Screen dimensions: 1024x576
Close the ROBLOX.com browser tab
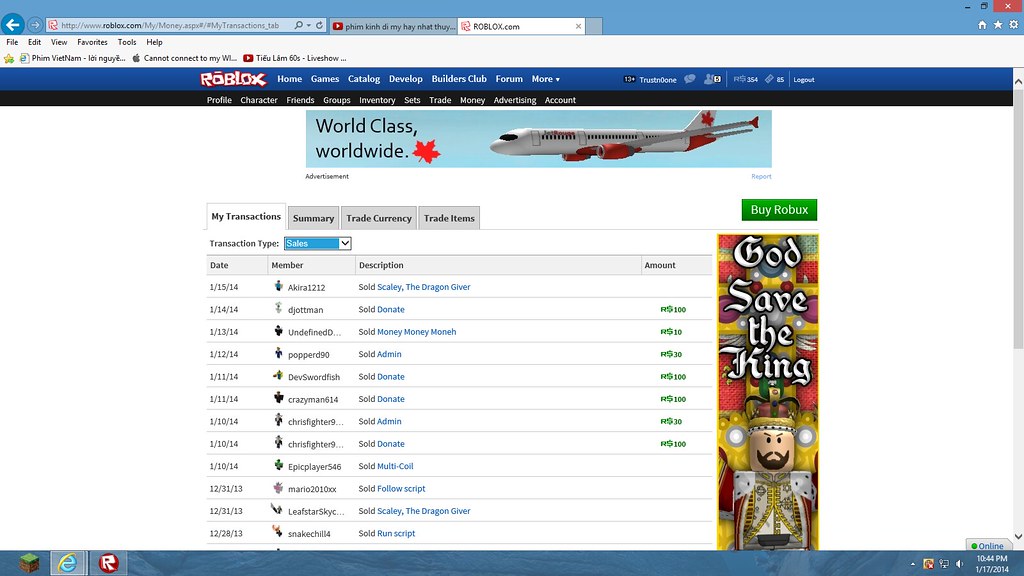578,26
